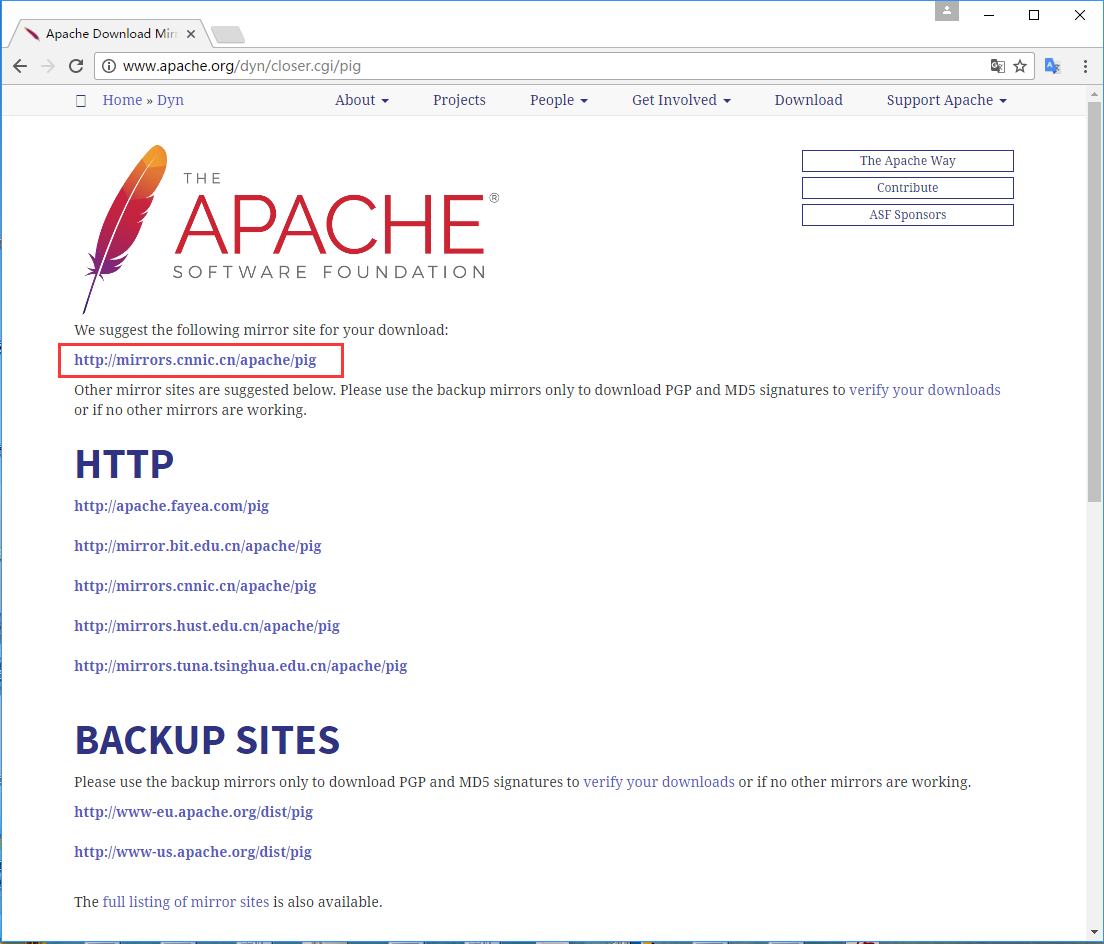
Task: Click the page info circle icon
Action: pos(107,66)
